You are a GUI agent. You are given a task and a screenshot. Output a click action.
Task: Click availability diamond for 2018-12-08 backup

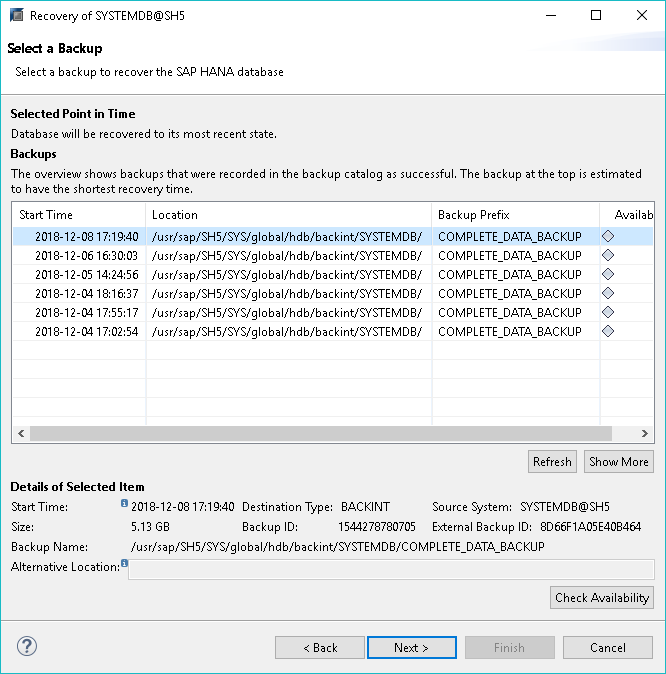(608, 237)
